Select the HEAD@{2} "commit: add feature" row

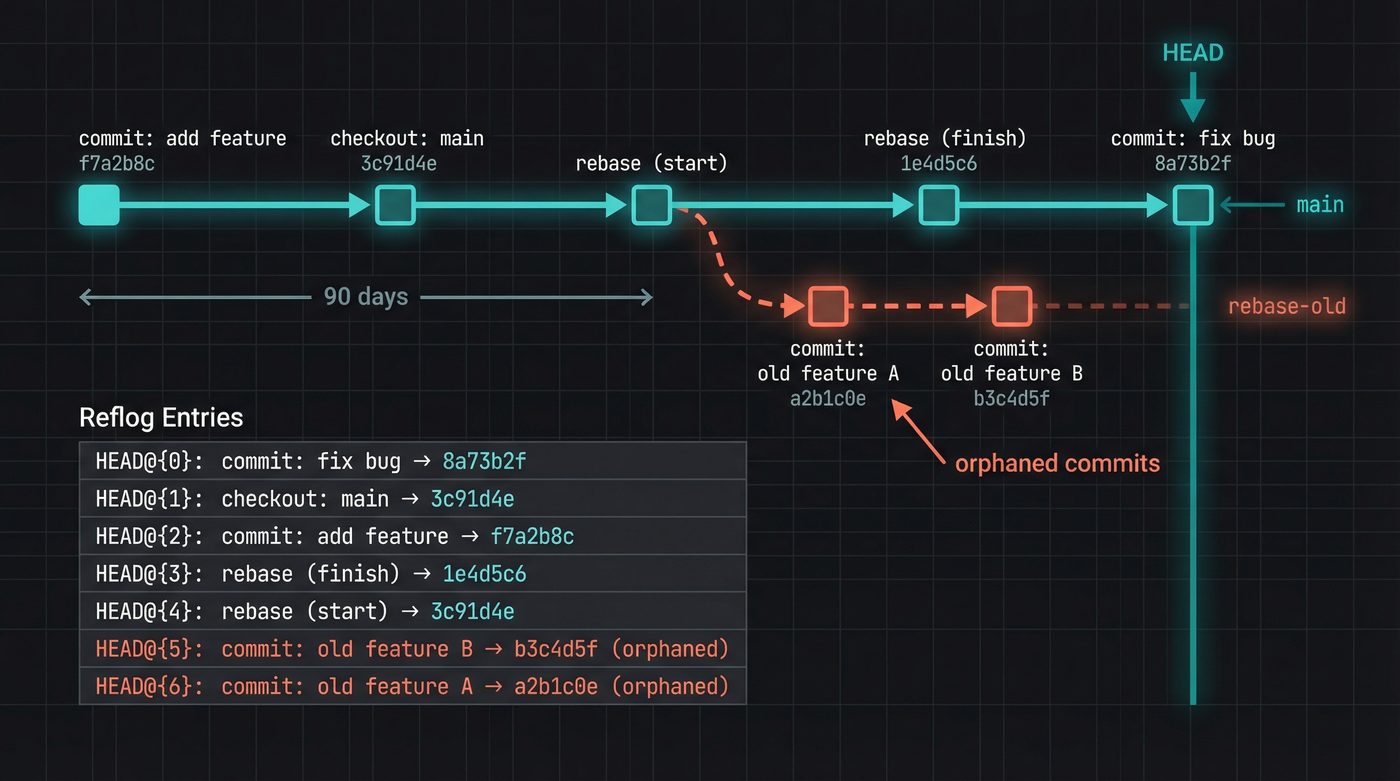(330, 536)
